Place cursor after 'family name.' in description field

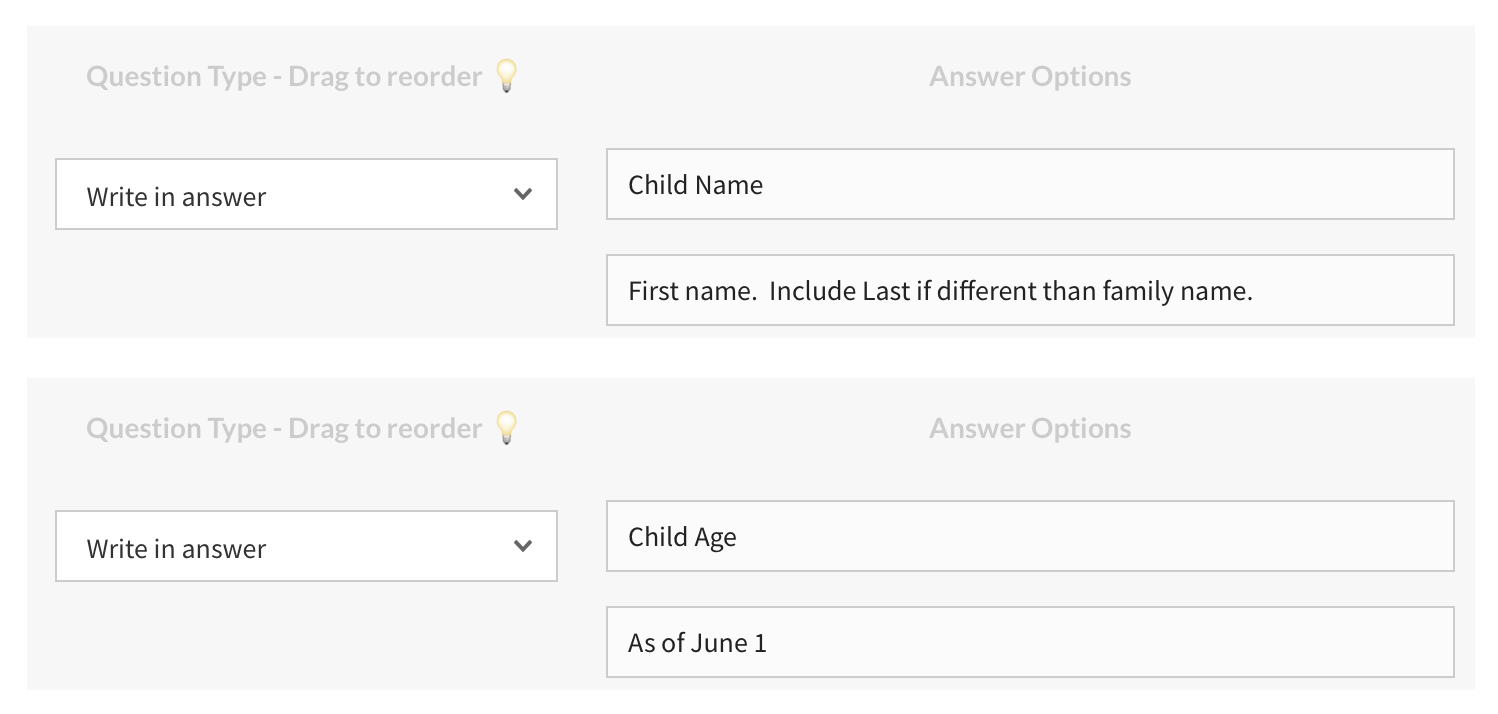coord(1256,291)
